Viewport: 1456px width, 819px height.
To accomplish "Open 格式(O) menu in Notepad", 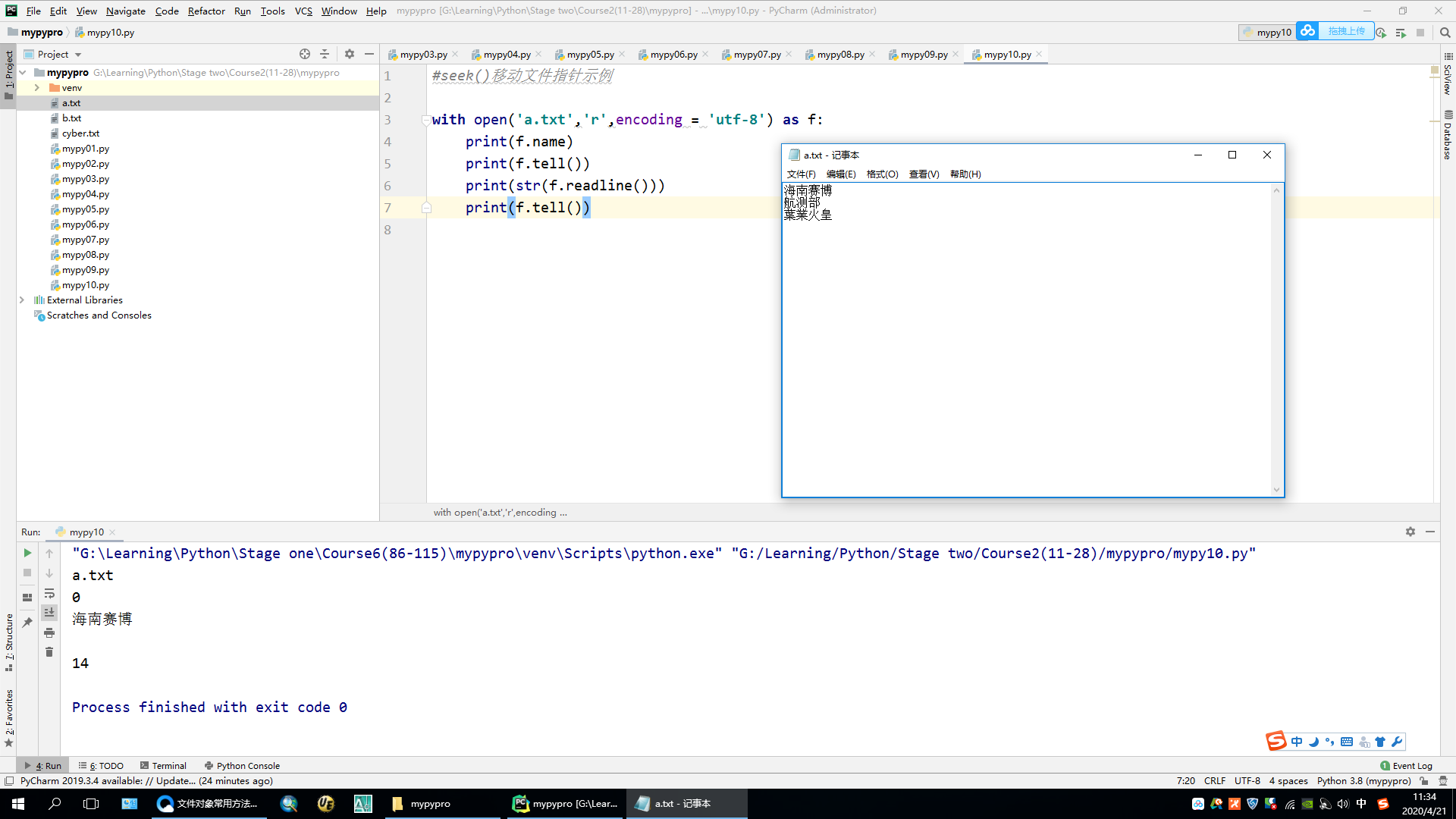I will [x=882, y=174].
